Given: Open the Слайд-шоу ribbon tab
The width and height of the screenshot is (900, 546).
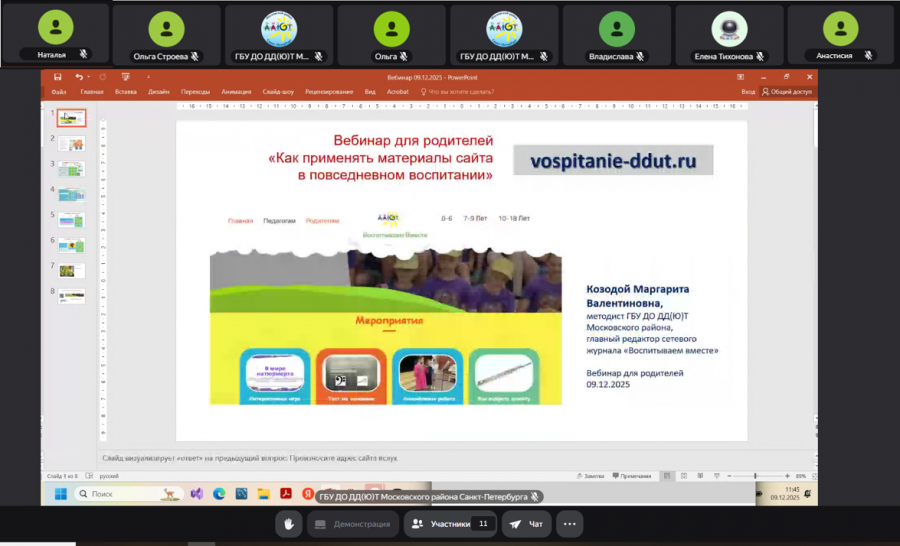Looking at the screenshot, I should pos(278,91).
